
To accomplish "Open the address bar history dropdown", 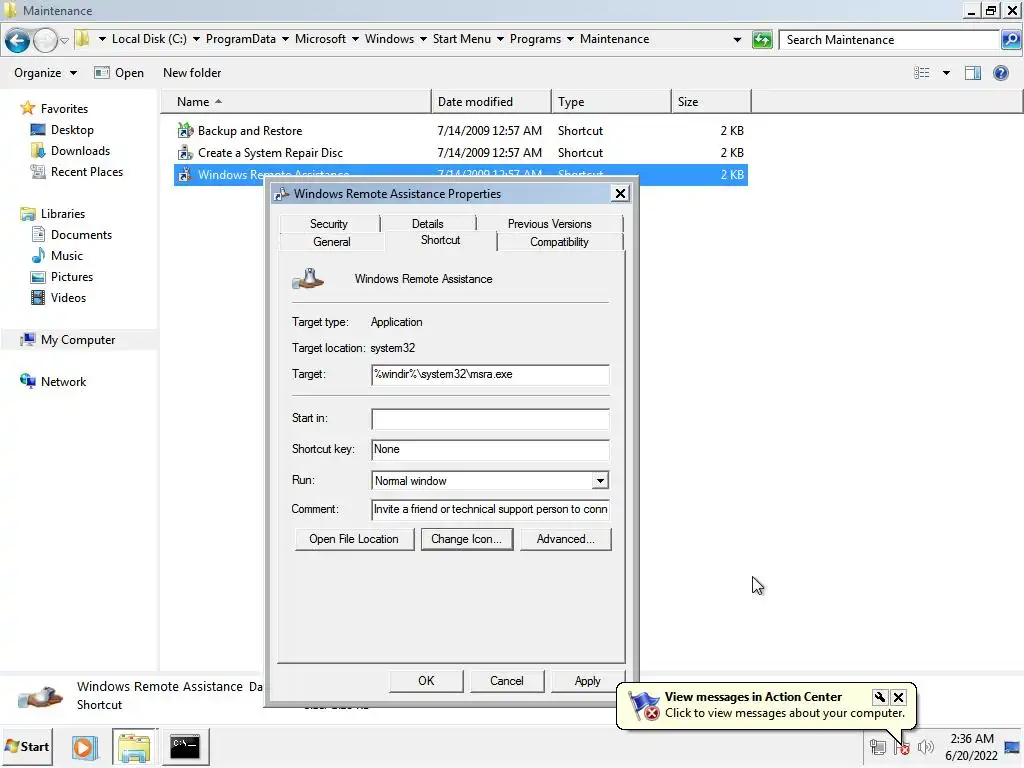I will click(x=737, y=40).
